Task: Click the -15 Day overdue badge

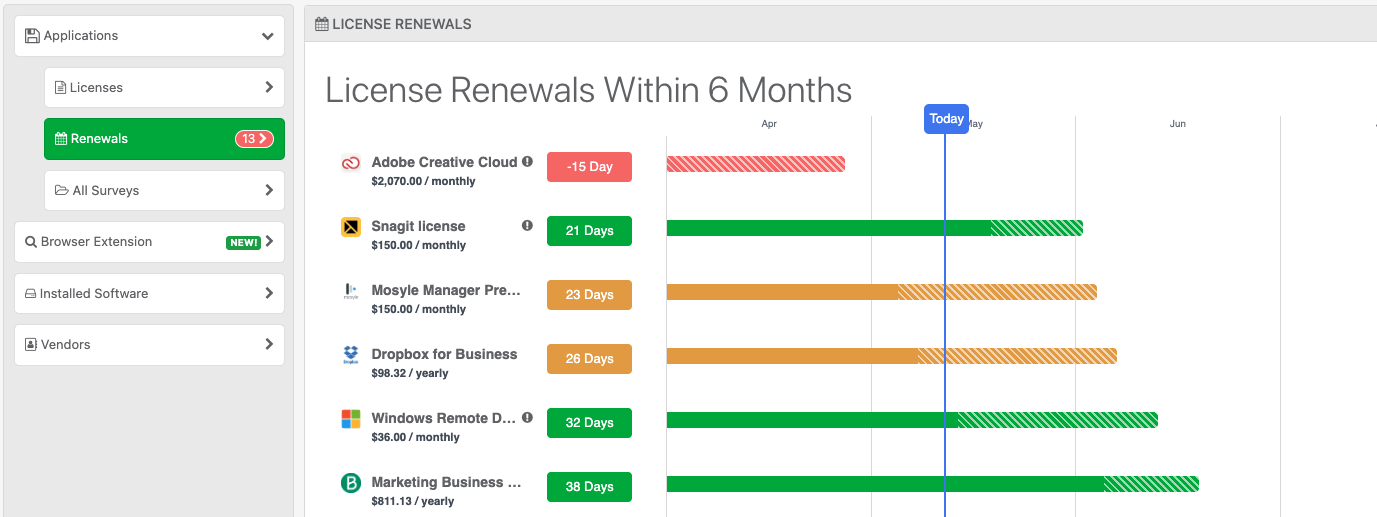Action: coord(589,167)
